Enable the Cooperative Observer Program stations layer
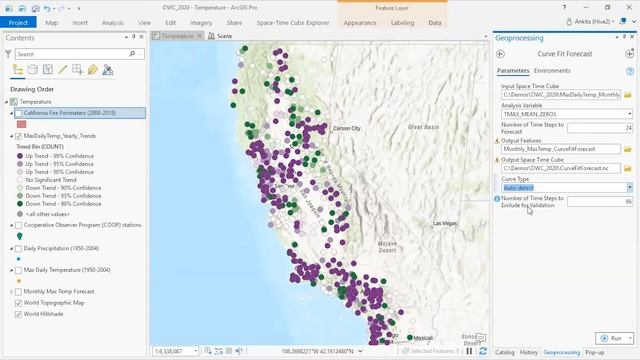The width and height of the screenshot is (640, 360). tap(18, 225)
